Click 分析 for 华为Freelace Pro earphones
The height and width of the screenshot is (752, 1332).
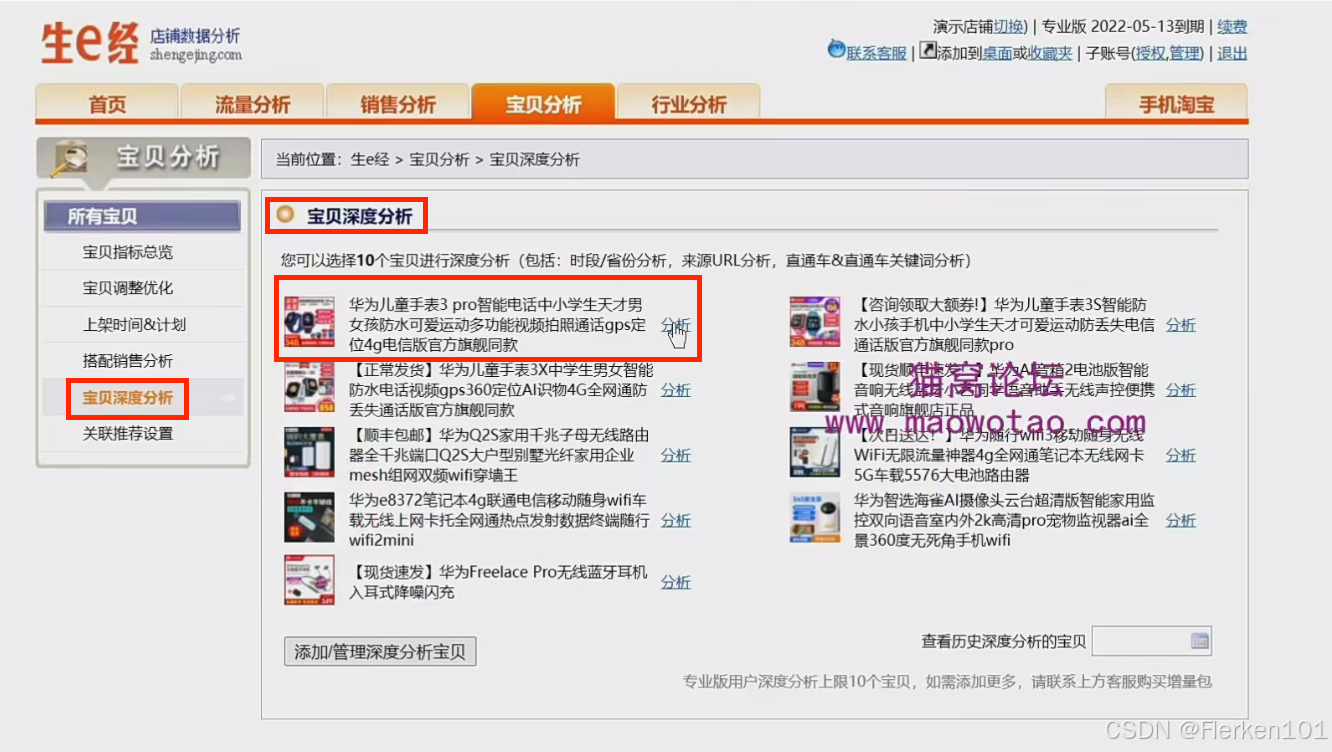(x=676, y=582)
